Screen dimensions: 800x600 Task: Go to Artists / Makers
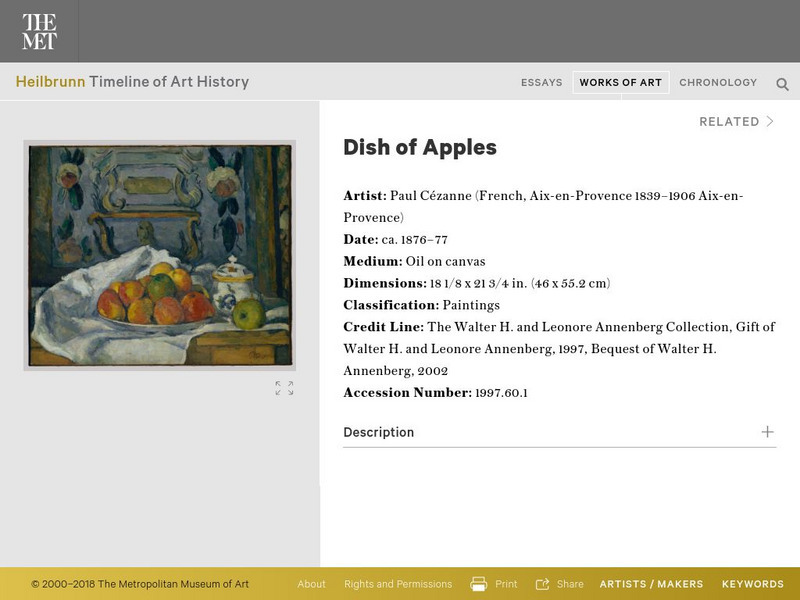pos(651,584)
